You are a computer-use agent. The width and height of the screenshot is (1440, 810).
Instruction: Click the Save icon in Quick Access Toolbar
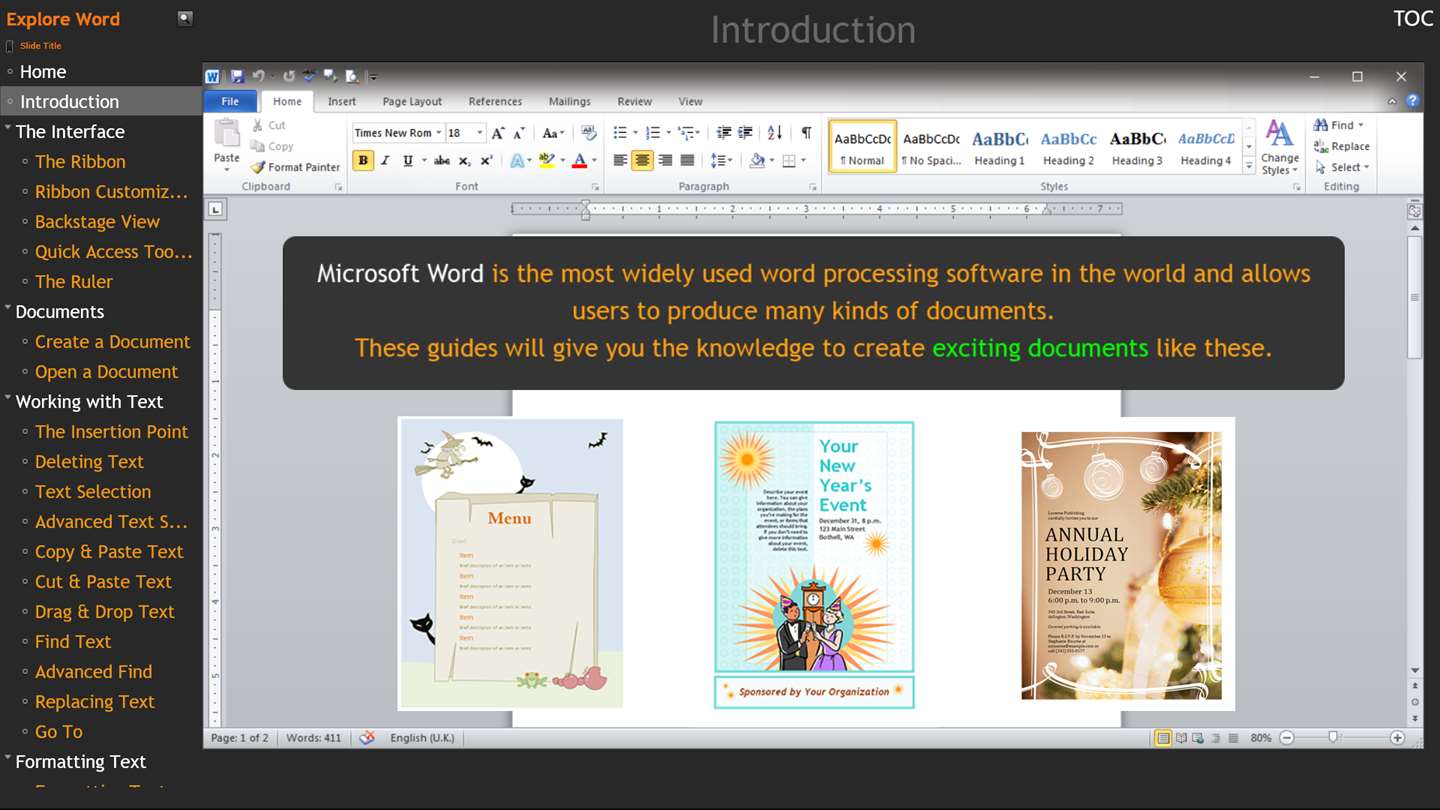[237, 76]
